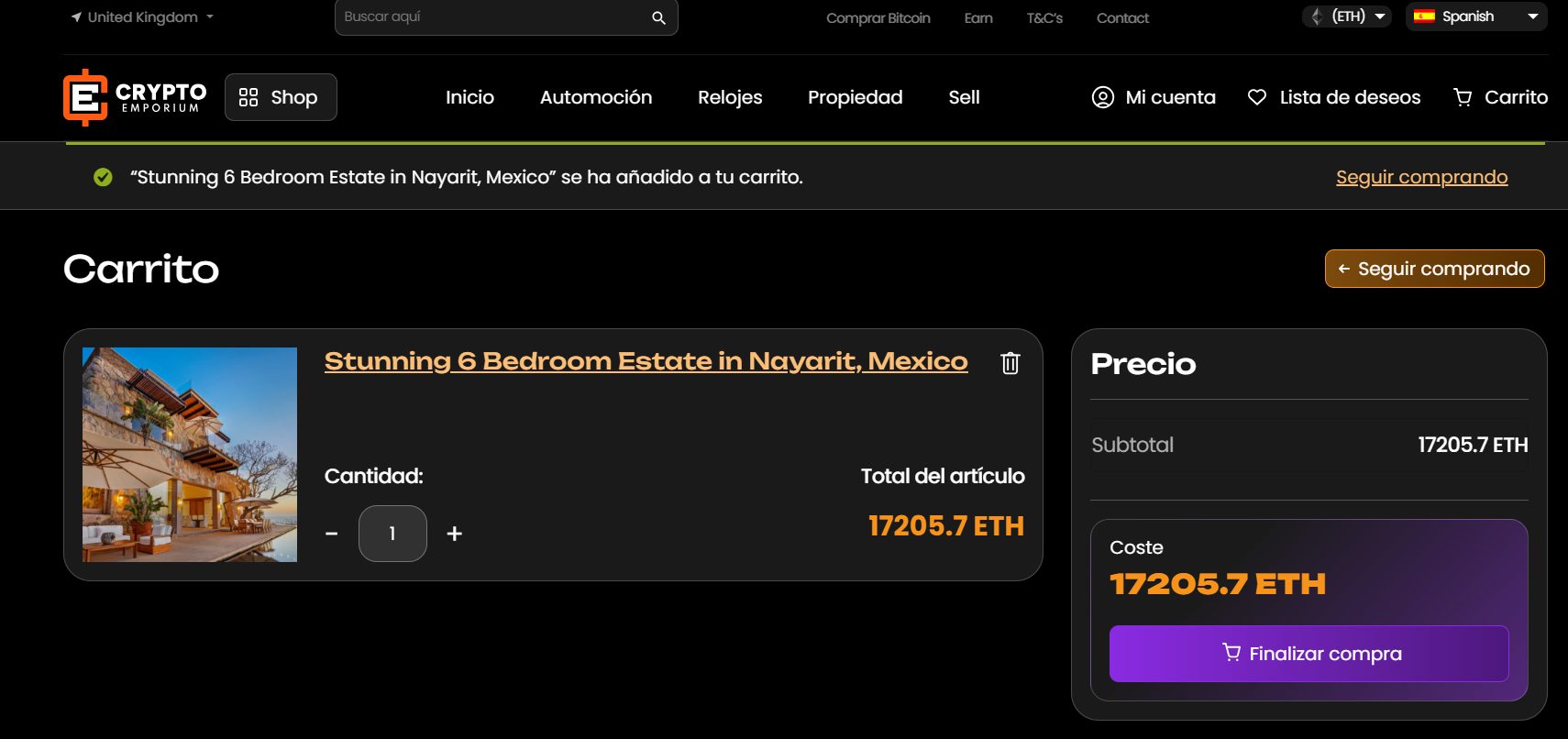Click the green success checkmark
The image size is (1568, 739).
(x=101, y=176)
